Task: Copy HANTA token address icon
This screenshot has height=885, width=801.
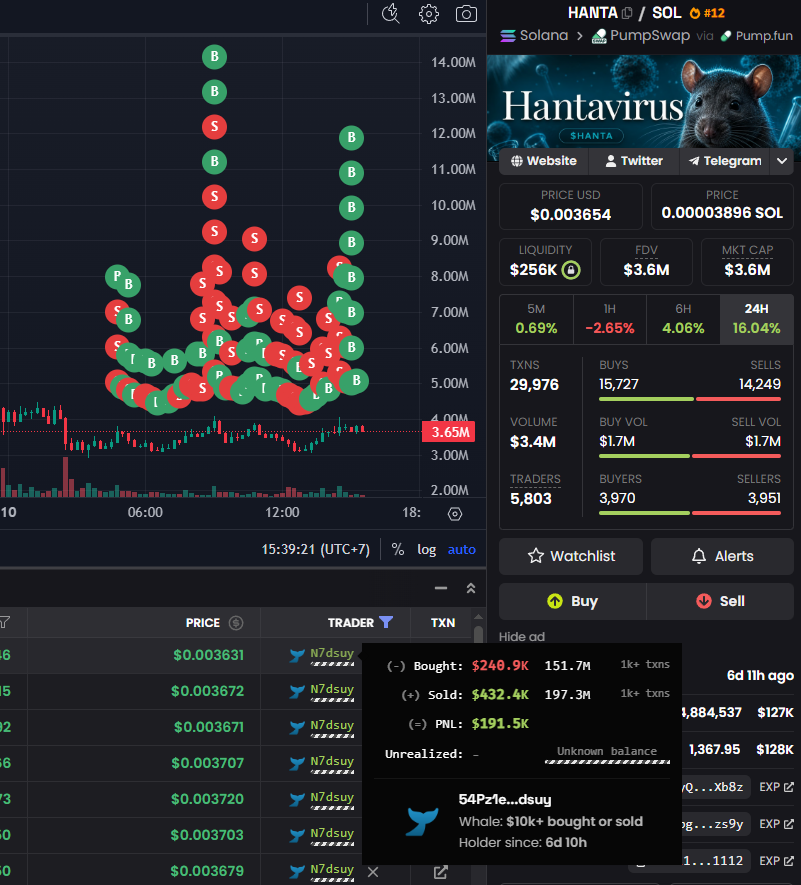Action: click(x=627, y=13)
